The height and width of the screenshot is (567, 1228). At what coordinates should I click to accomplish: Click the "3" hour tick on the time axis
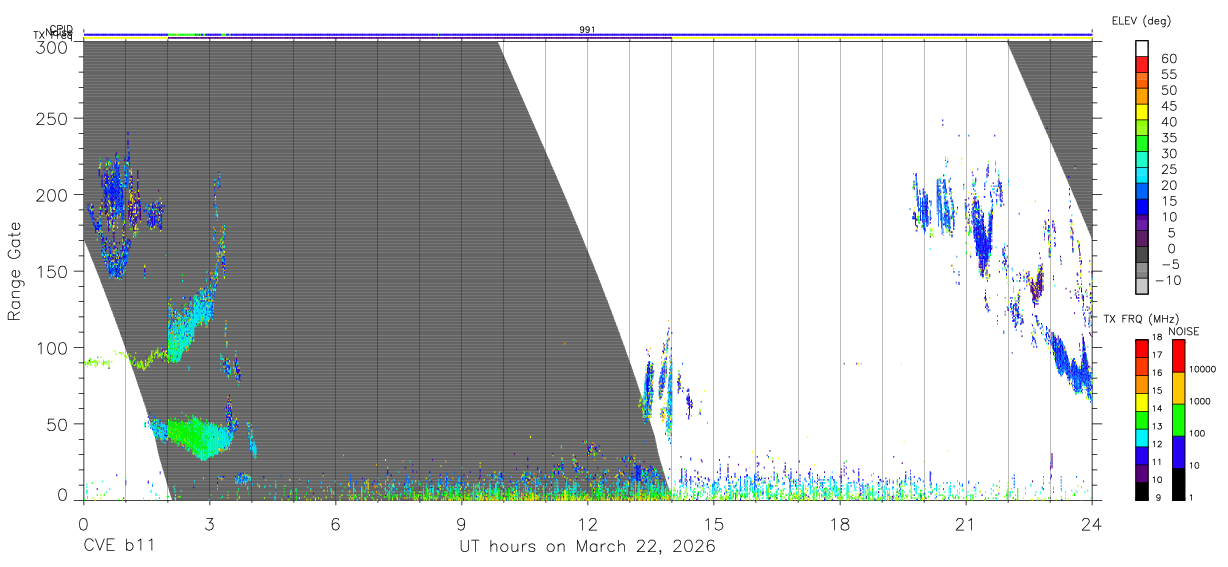click(209, 523)
